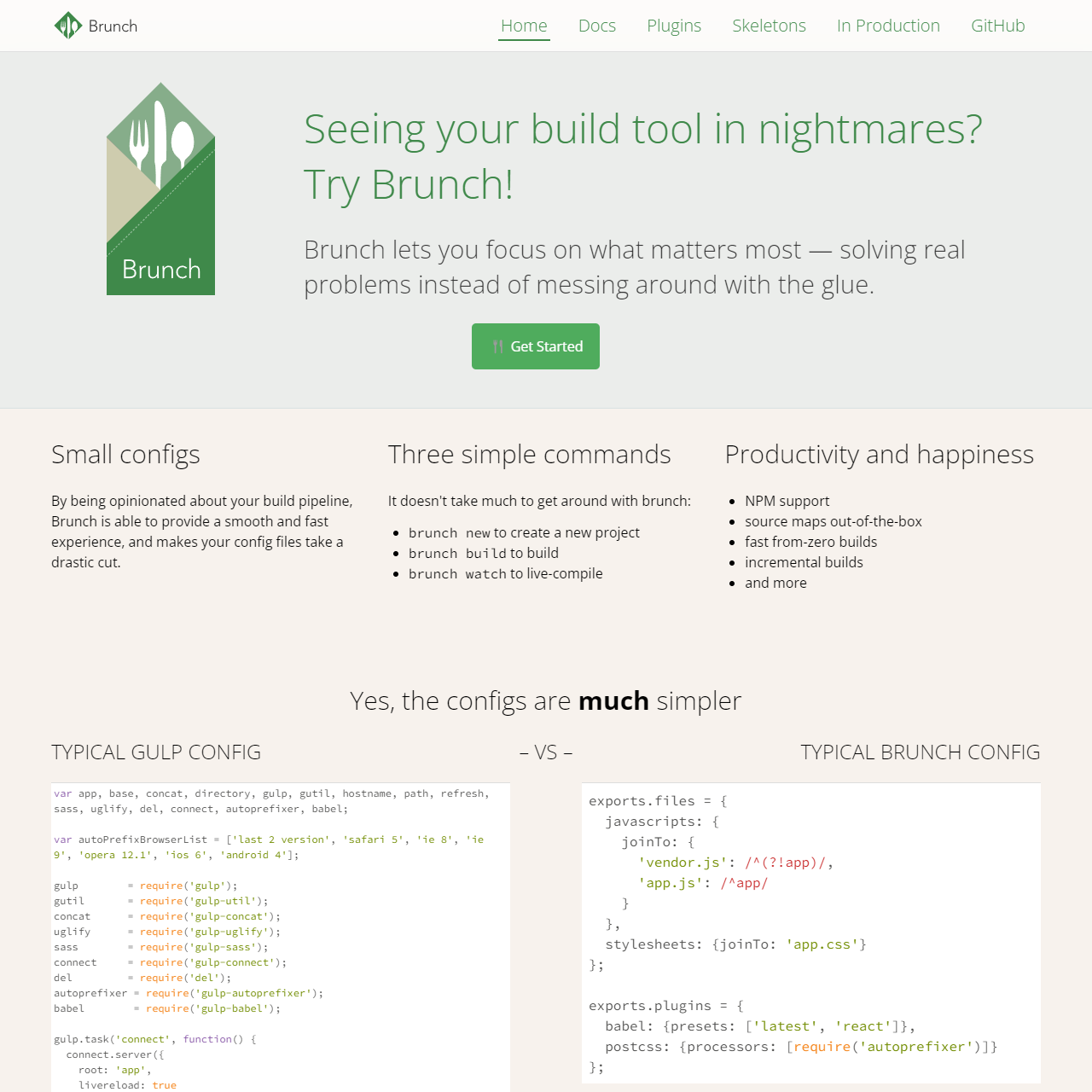Click the '– VS –' label

coord(546,752)
